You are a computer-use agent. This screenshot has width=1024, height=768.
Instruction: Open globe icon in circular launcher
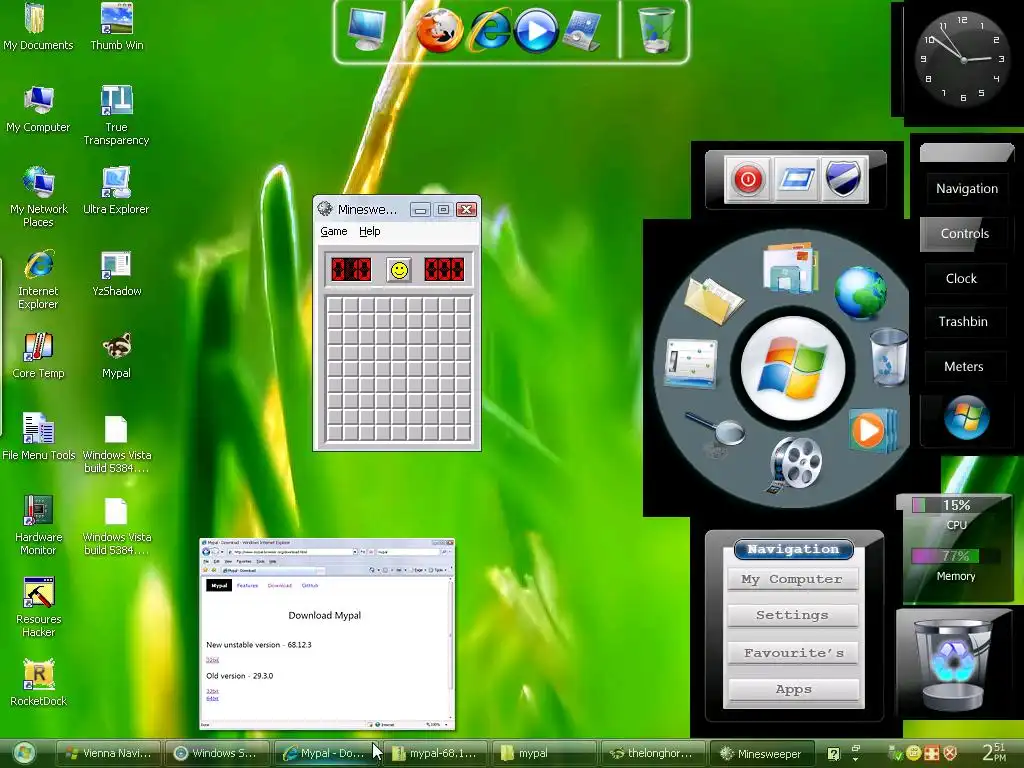(x=861, y=292)
